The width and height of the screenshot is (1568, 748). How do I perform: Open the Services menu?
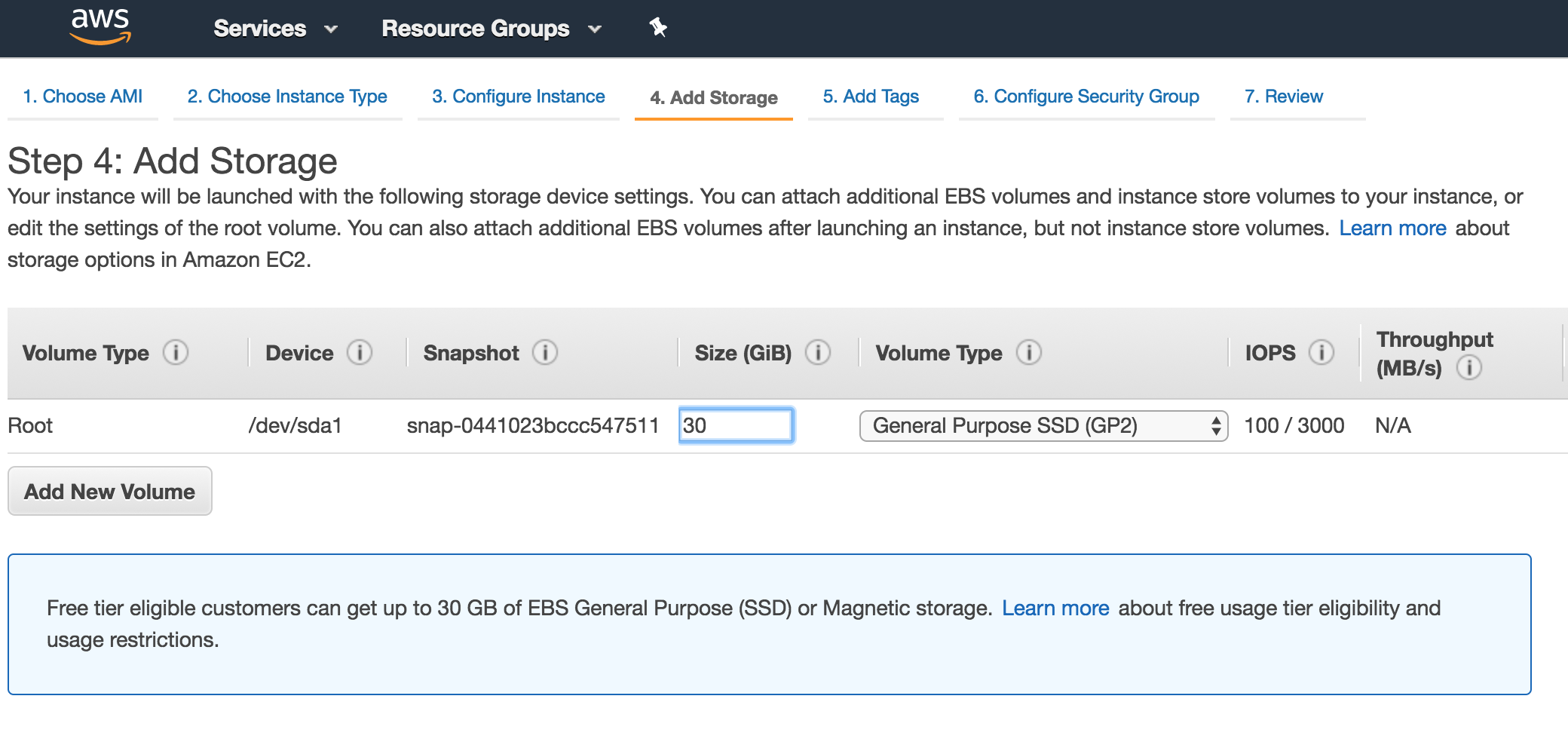pos(275,29)
